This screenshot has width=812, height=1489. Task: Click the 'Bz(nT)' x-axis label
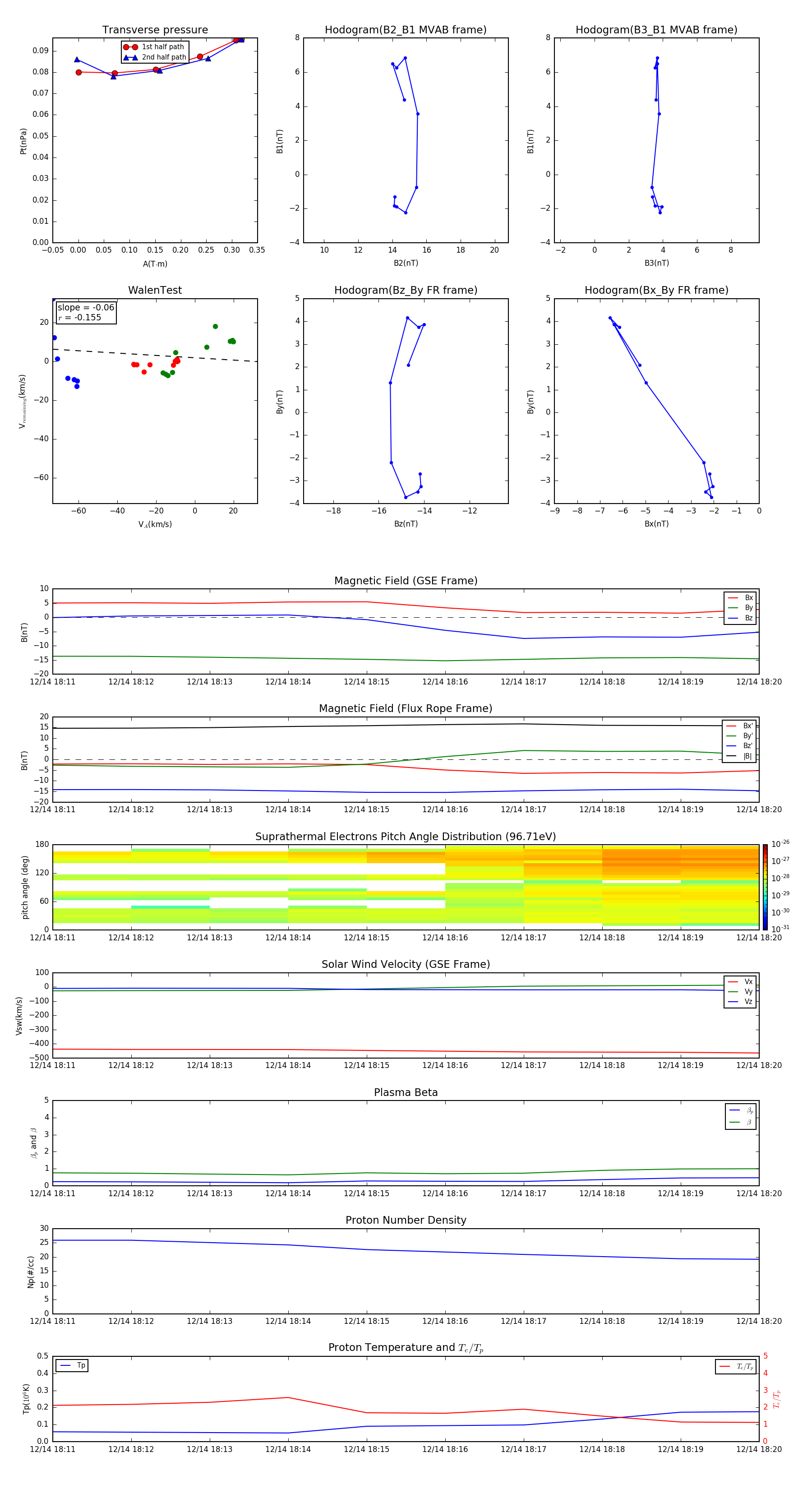406,524
